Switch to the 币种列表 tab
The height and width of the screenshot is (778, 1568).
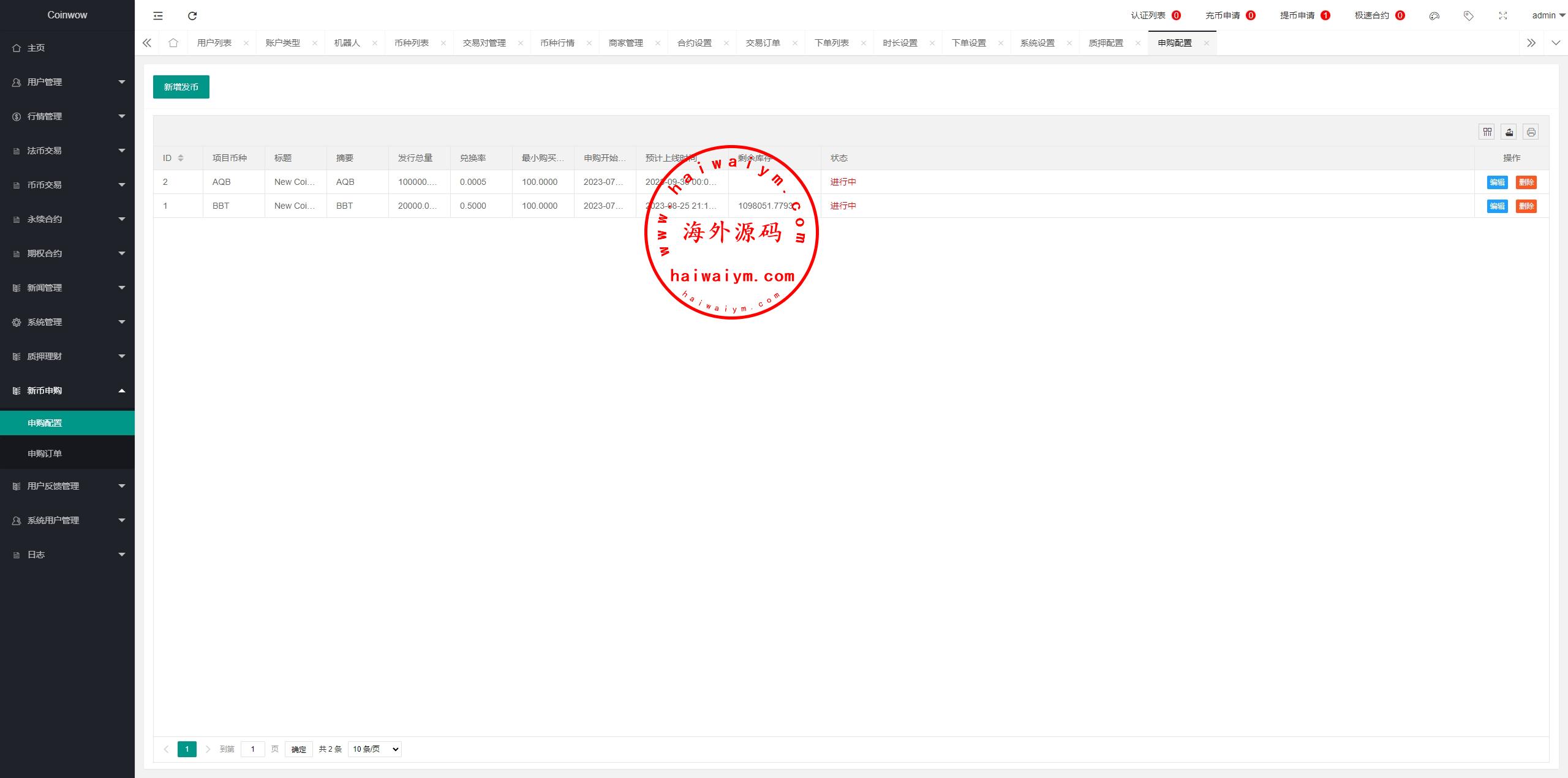click(412, 43)
